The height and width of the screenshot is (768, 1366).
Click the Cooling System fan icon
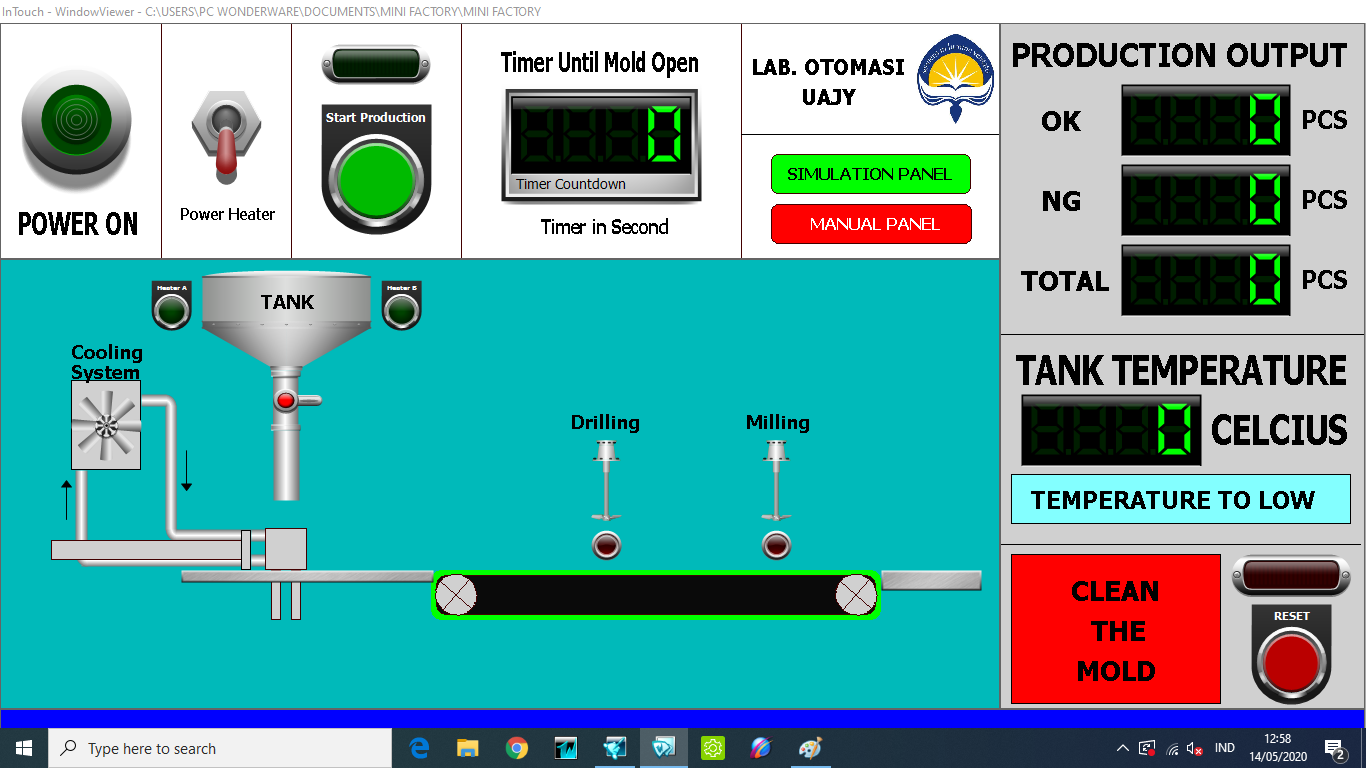pyautogui.click(x=106, y=425)
